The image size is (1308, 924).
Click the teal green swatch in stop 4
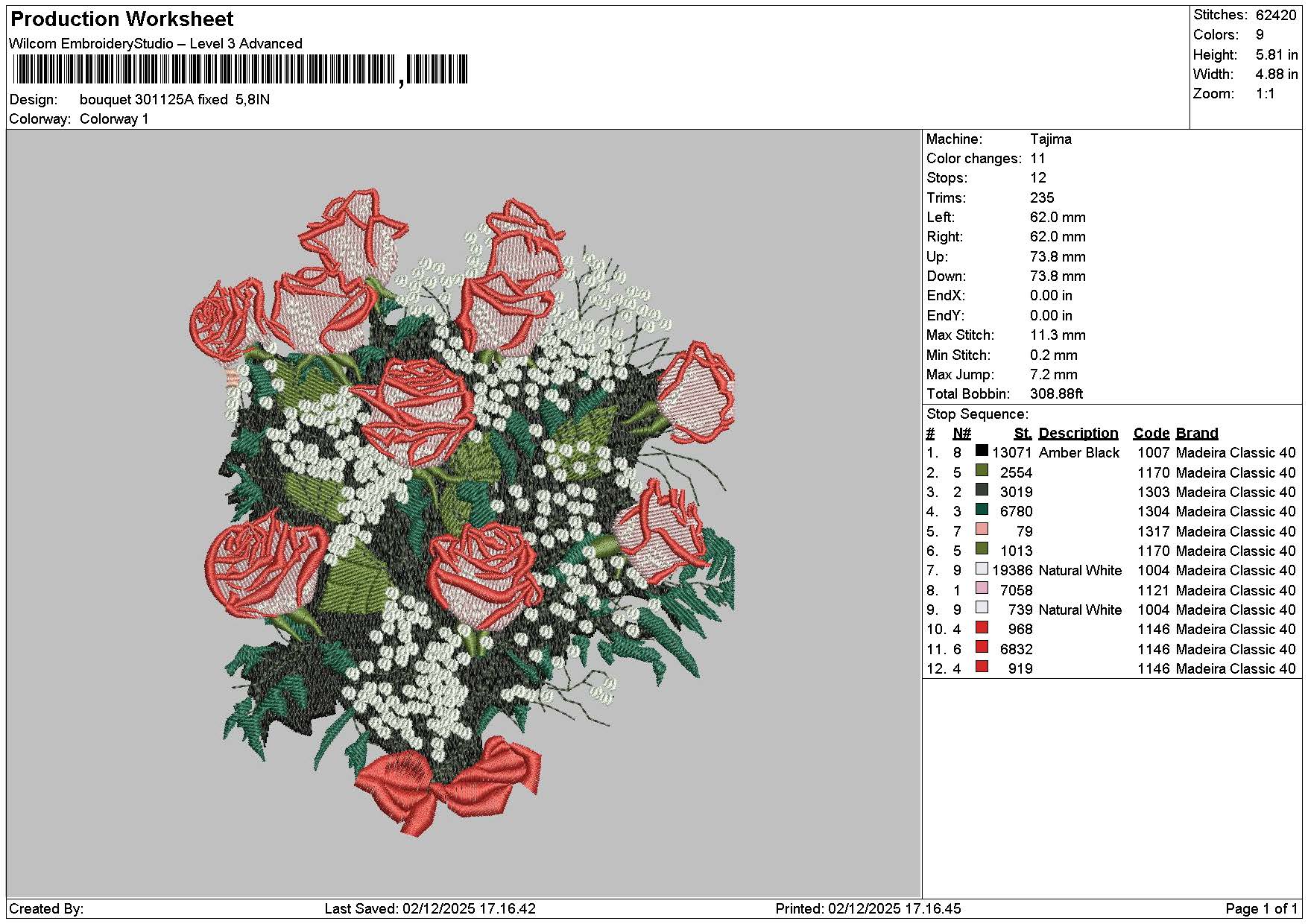point(982,510)
